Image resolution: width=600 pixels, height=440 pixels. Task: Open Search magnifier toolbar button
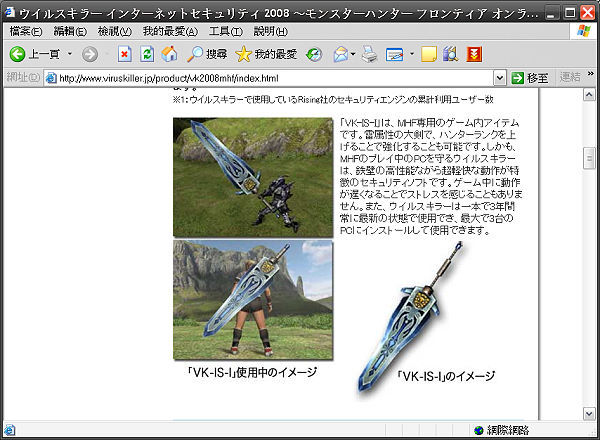click(207, 54)
